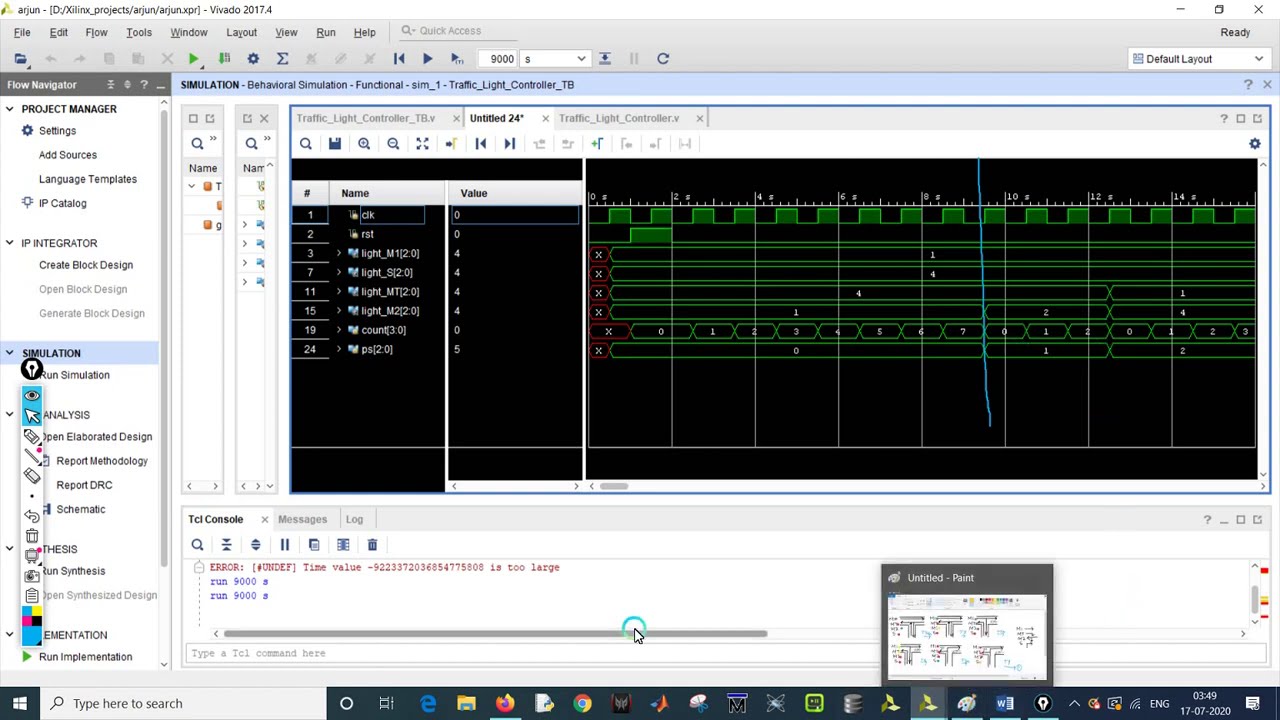The width and height of the screenshot is (1280, 720).
Task: Click Zoom Out icon in waveform toolbar
Action: tap(393, 144)
